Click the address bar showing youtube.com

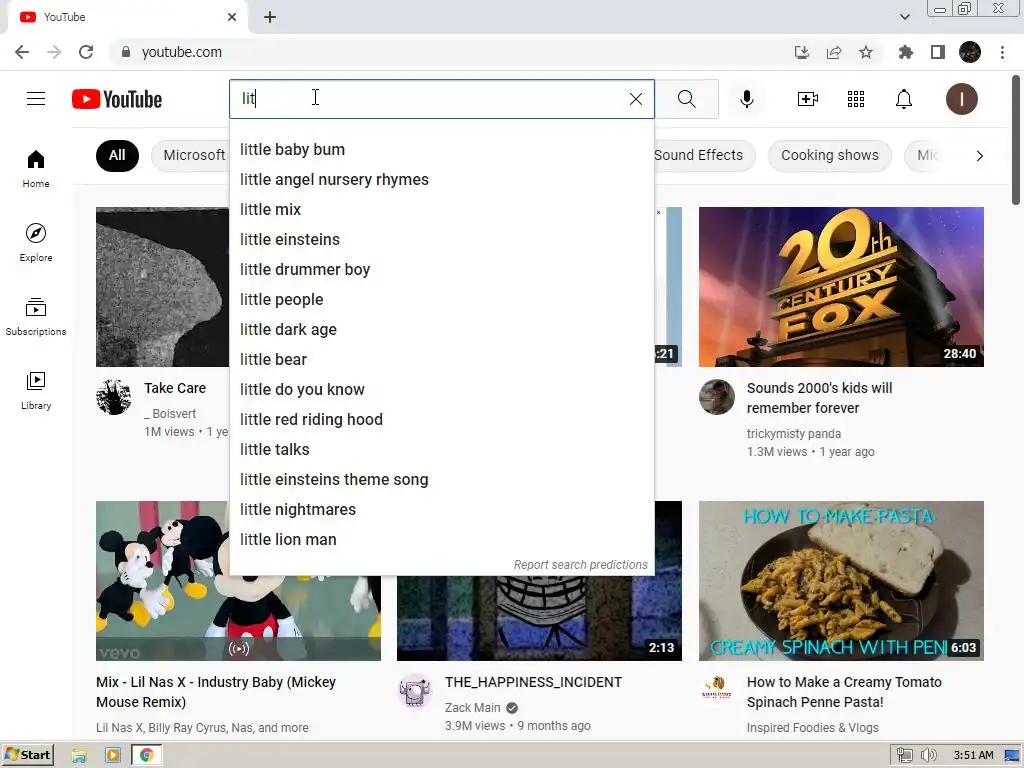click(451, 52)
